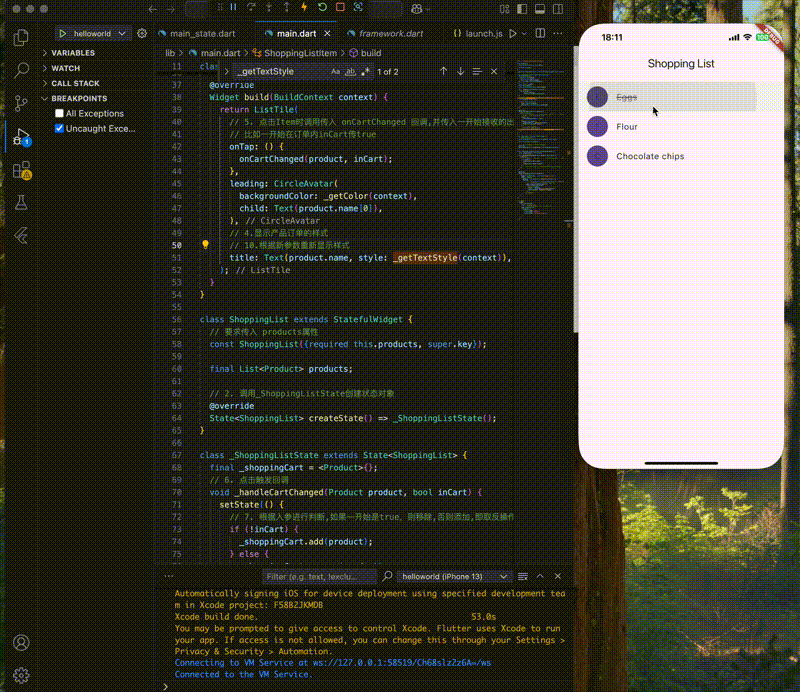Open the Run and Debug view
The image size is (800, 692).
pyautogui.click(x=21, y=137)
